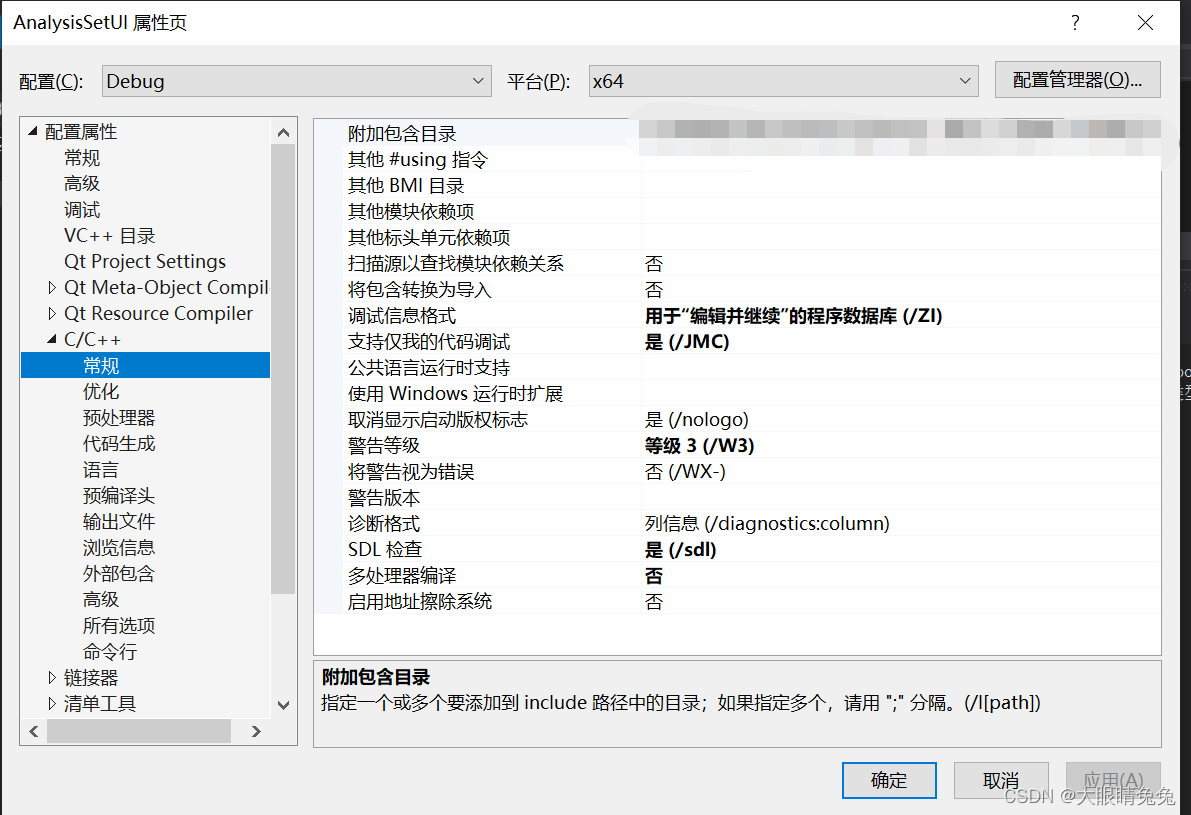Select 预编译头 in the tree
Image resolution: width=1191 pixels, height=815 pixels.
click(118, 496)
